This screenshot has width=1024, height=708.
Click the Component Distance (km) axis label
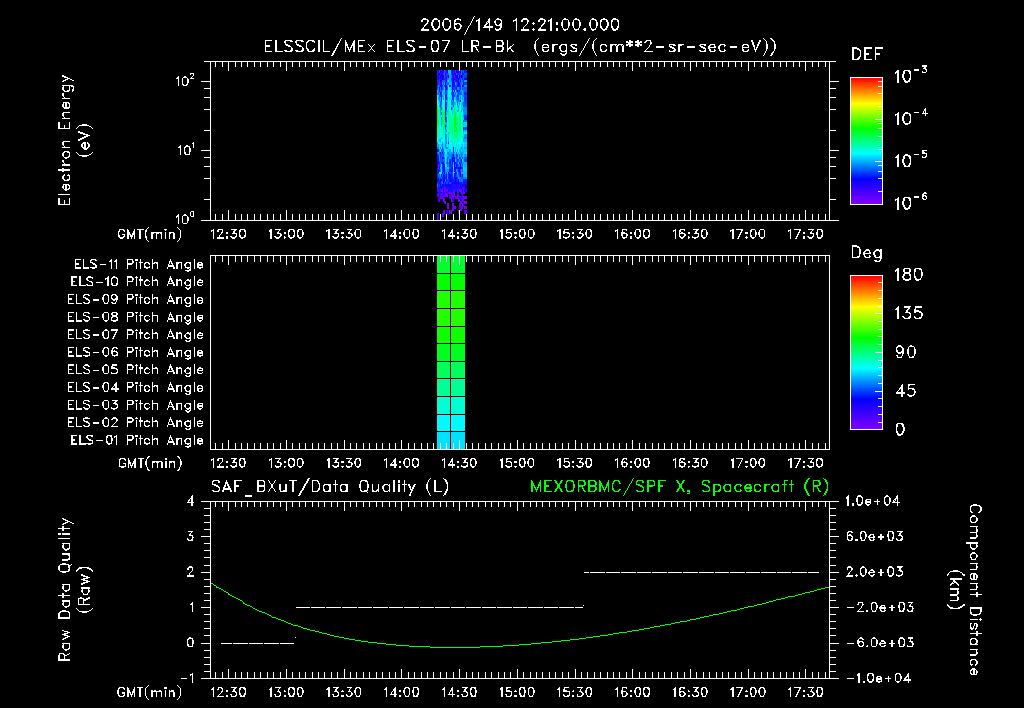click(x=965, y=590)
